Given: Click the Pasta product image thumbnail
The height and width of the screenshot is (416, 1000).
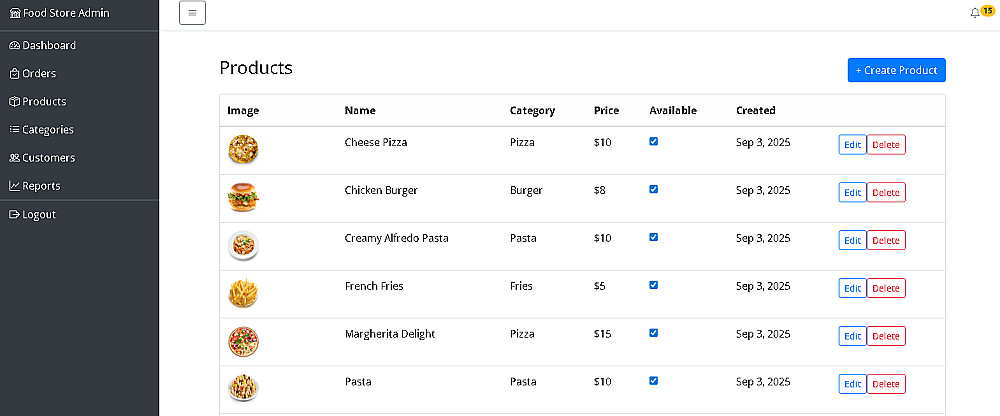Looking at the screenshot, I should pos(243,388).
